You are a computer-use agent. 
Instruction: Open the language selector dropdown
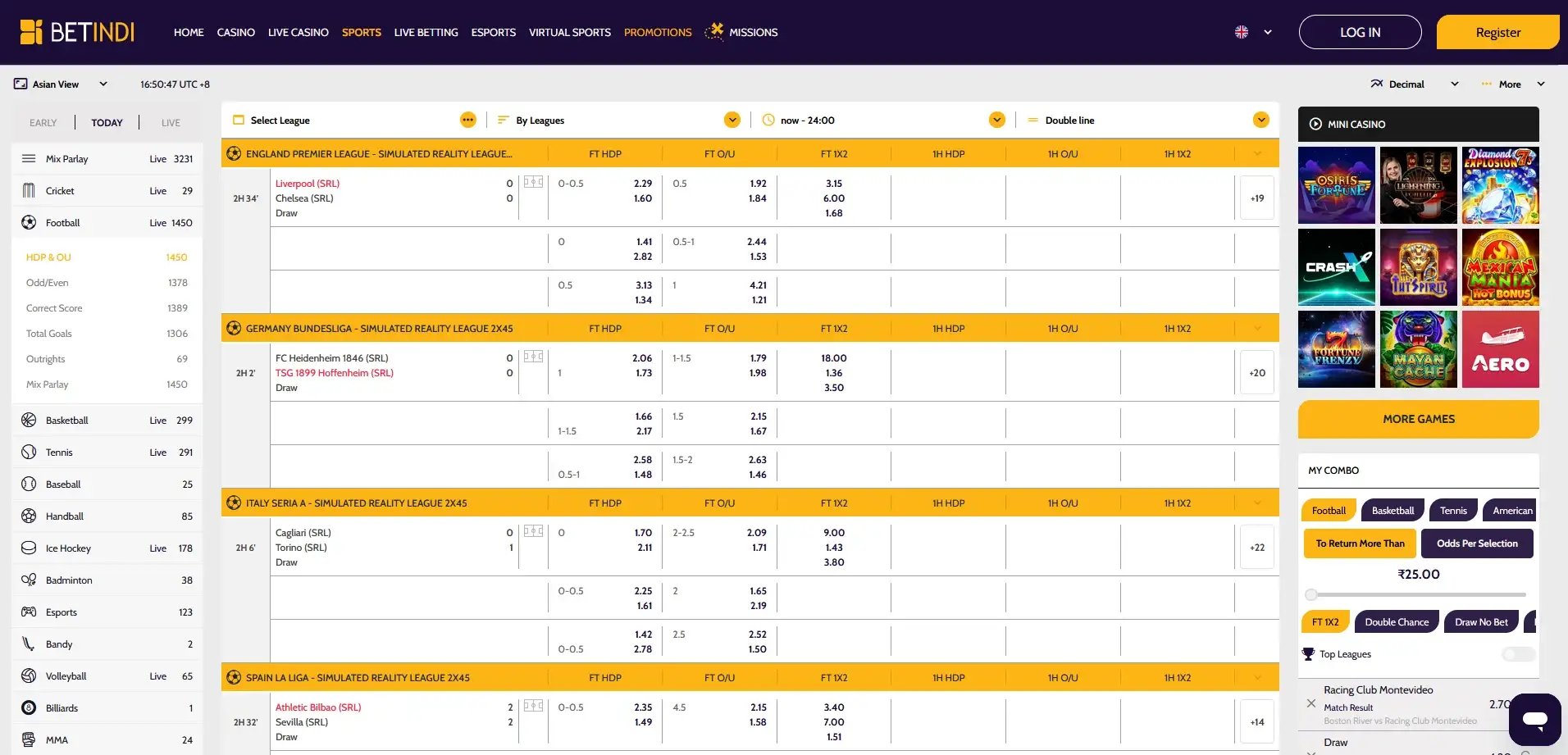pyautogui.click(x=1254, y=33)
